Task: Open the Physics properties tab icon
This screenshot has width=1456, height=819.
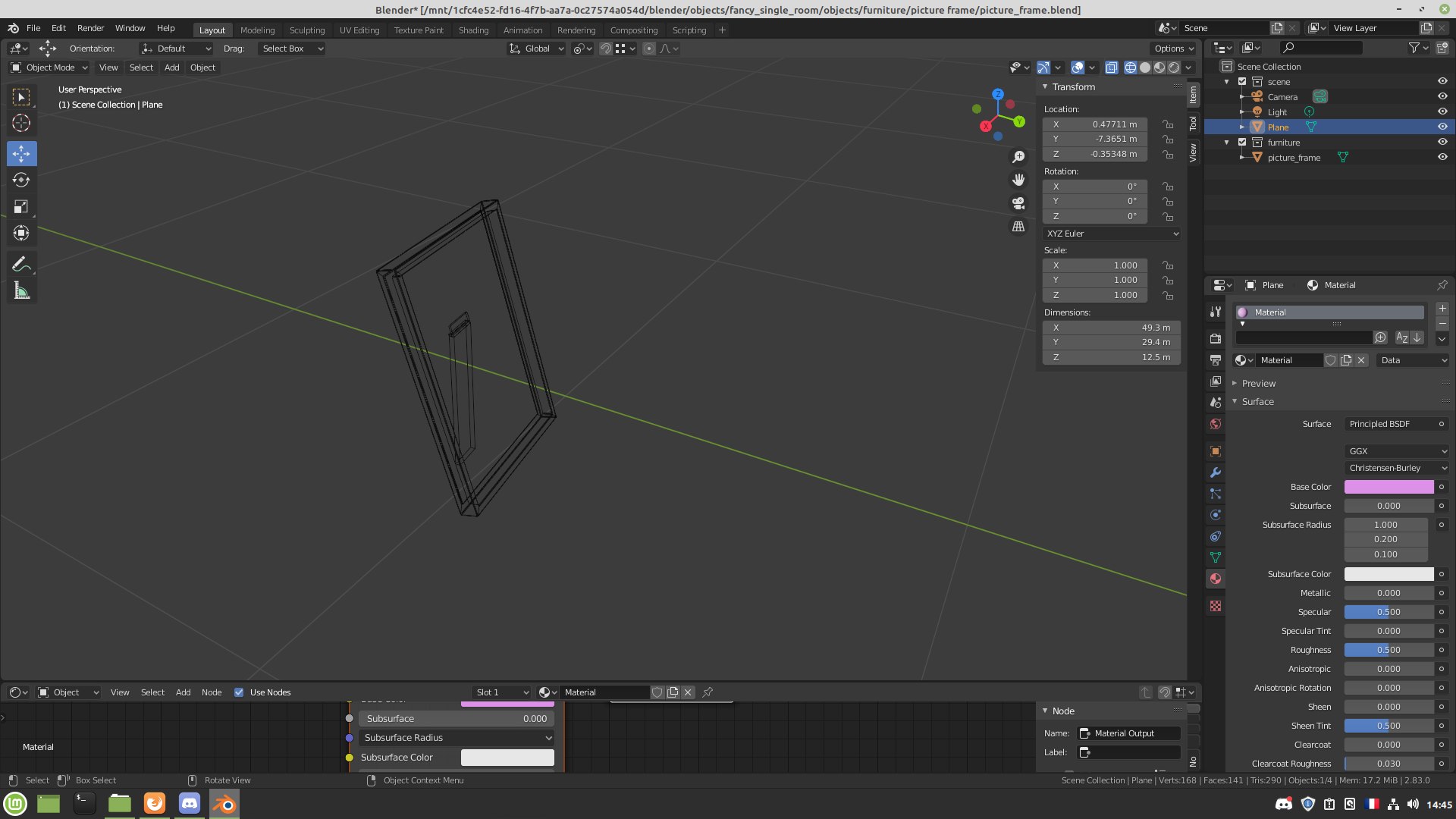Action: [x=1216, y=515]
